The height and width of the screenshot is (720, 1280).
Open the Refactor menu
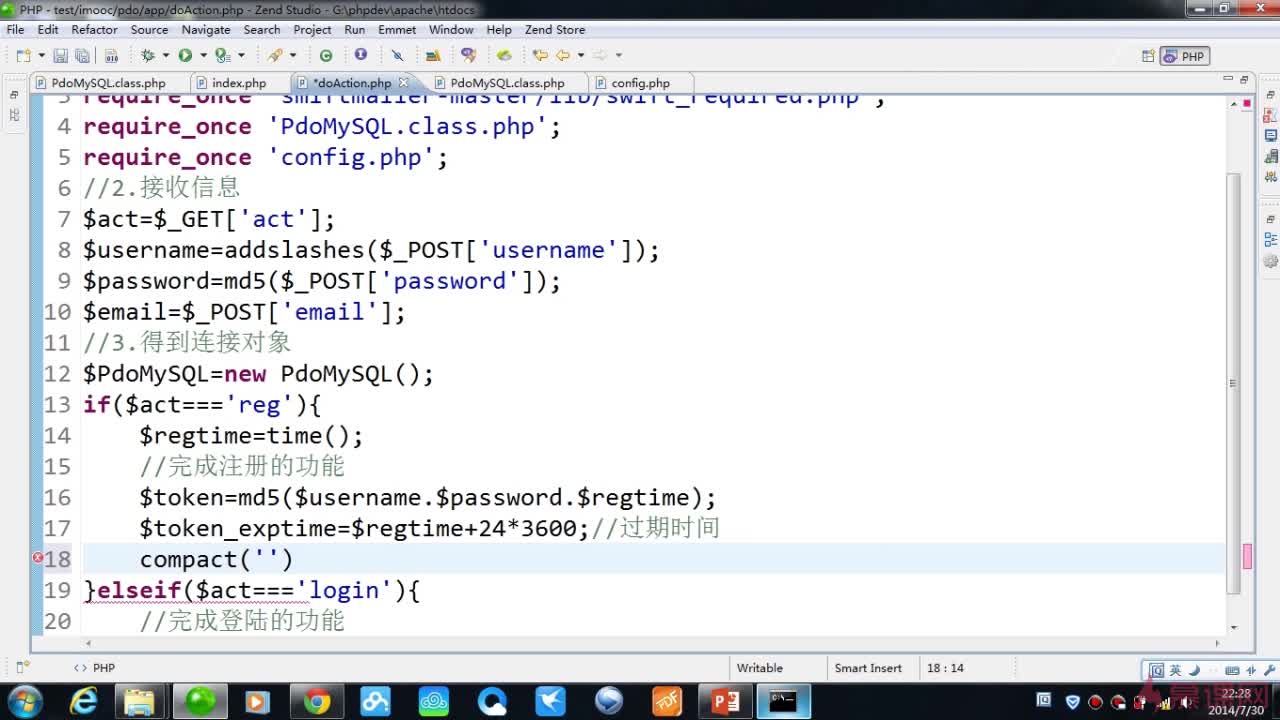pyautogui.click(x=94, y=30)
